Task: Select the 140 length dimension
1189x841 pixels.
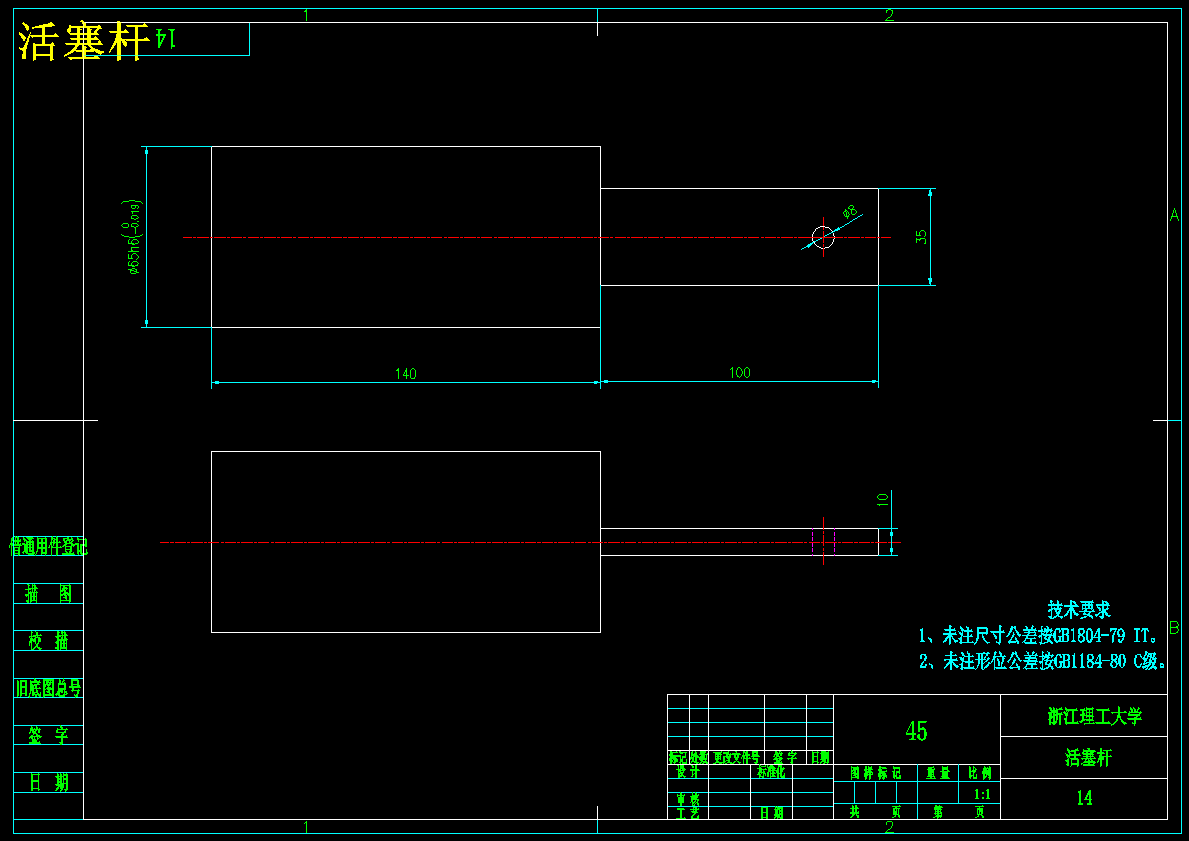Action: (x=406, y=373)
